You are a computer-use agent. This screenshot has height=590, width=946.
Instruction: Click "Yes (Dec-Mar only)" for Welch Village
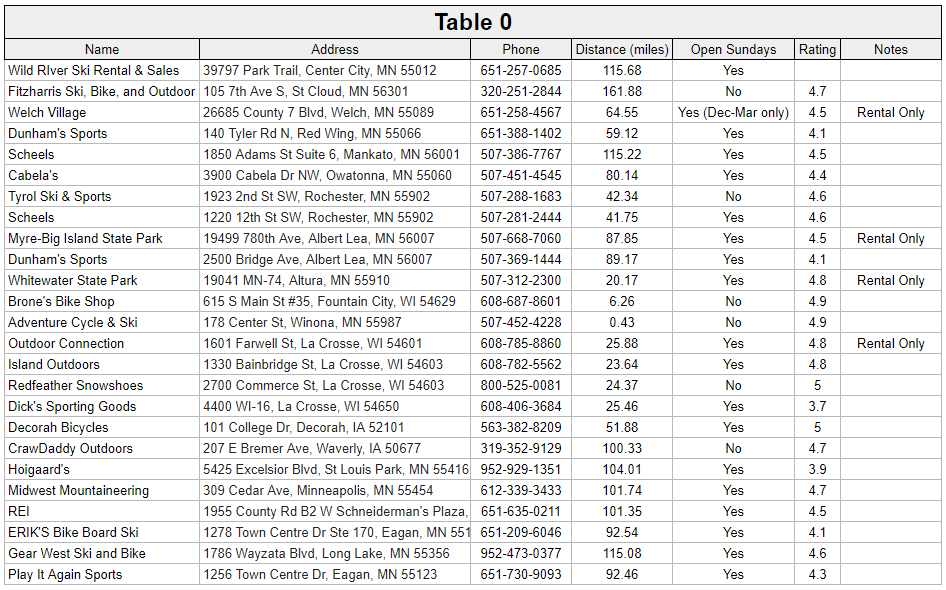pos(733,112)
